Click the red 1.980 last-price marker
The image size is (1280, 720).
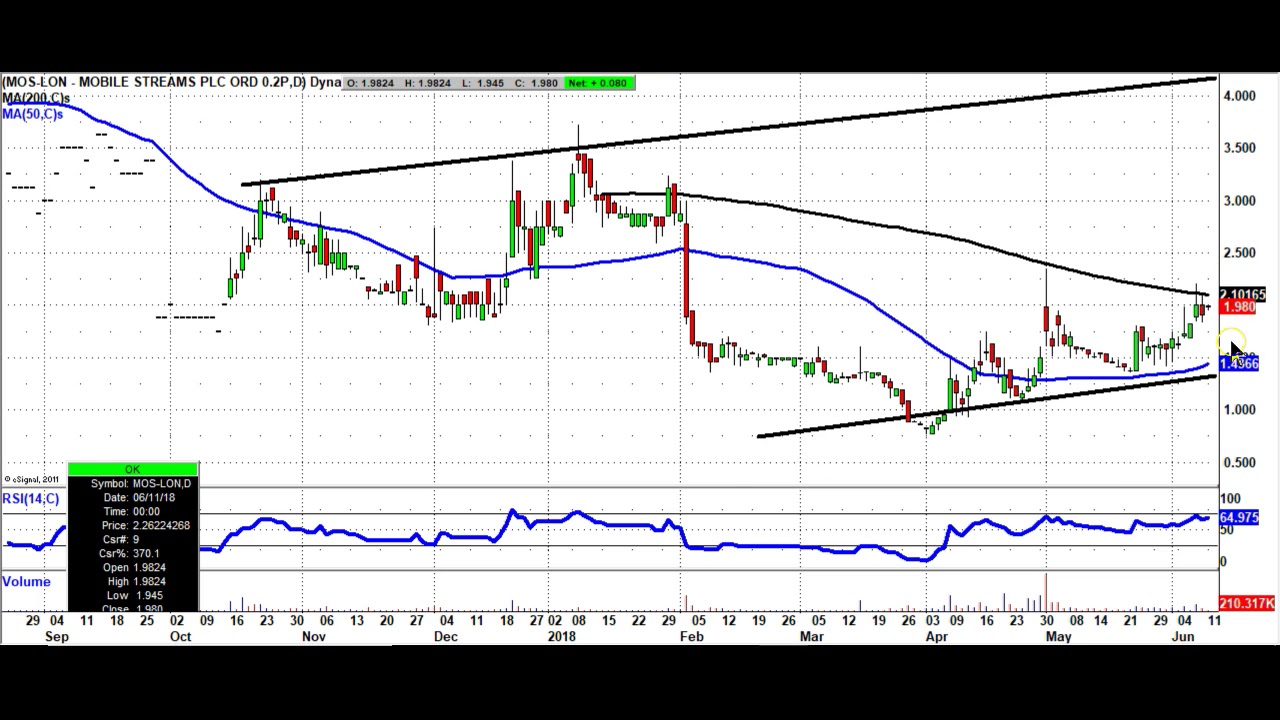(x=1238, y=307)
